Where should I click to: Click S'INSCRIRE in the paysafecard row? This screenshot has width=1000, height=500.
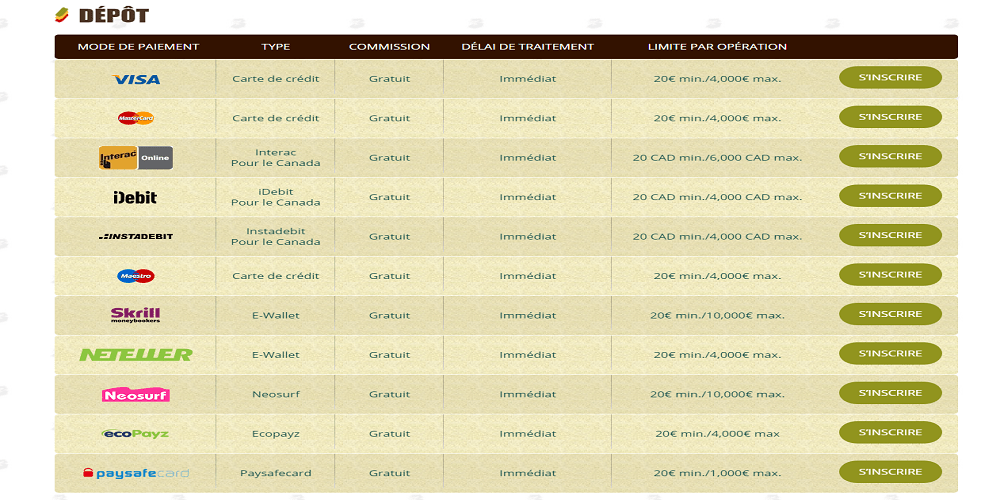pos(890,472)
